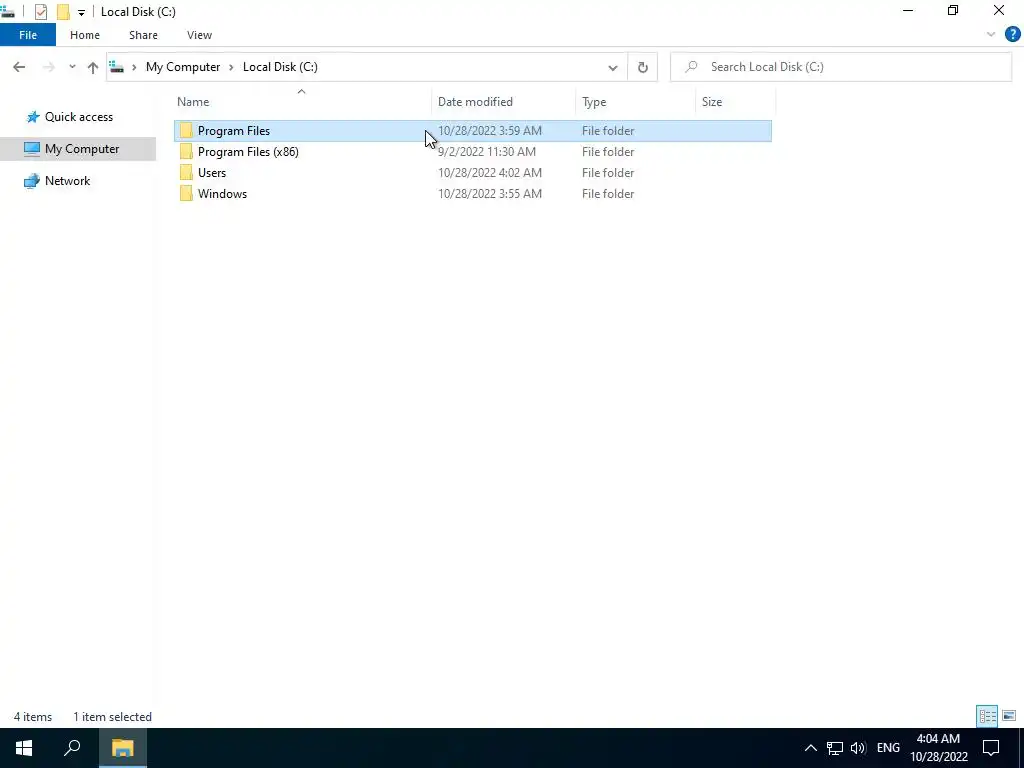The width and height of the screenshot is (1024, 768).
Task: Open the Action Center notifications icon
Action: click(991, 748)
